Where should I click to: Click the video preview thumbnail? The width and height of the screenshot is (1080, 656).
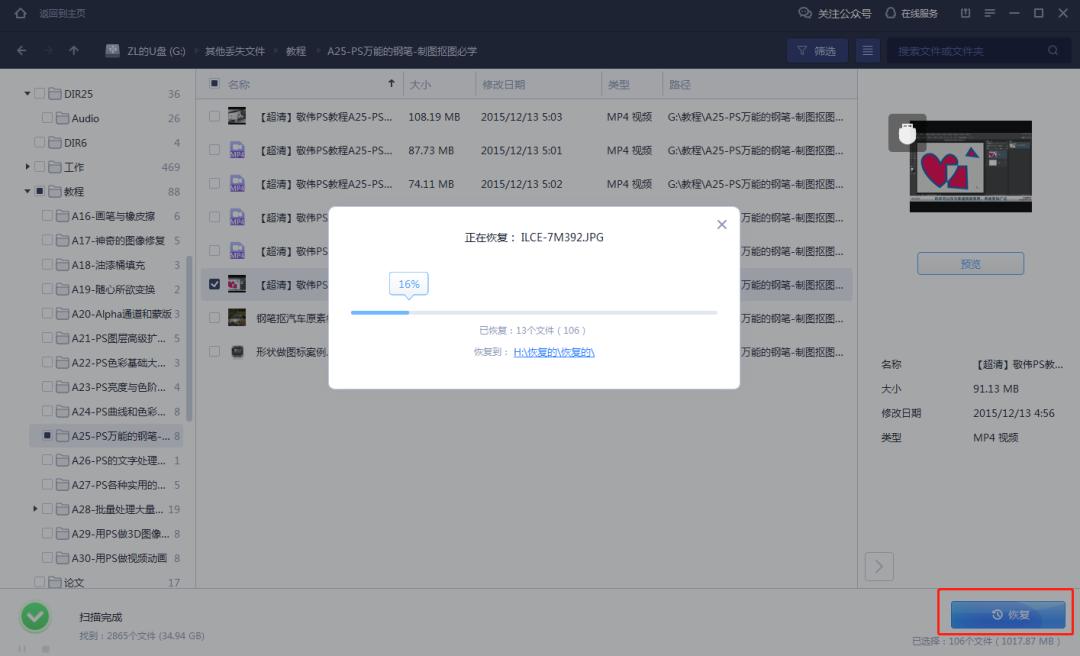(970, 166)
